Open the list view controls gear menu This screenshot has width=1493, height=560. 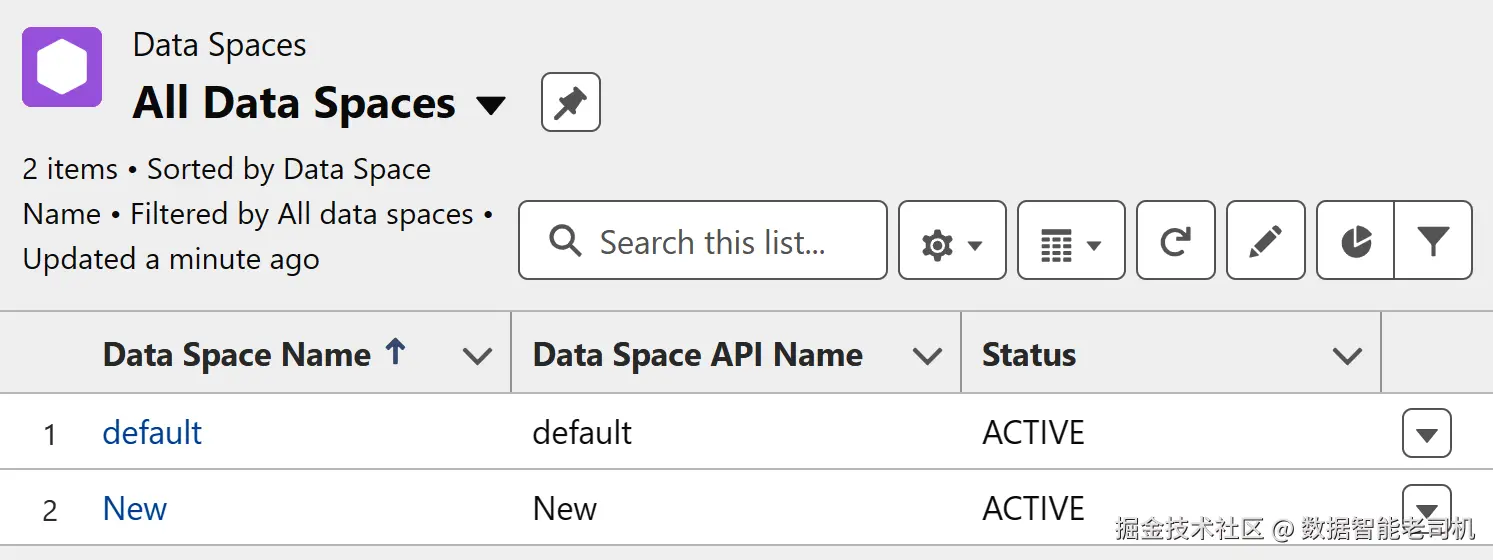pos(951,241)
